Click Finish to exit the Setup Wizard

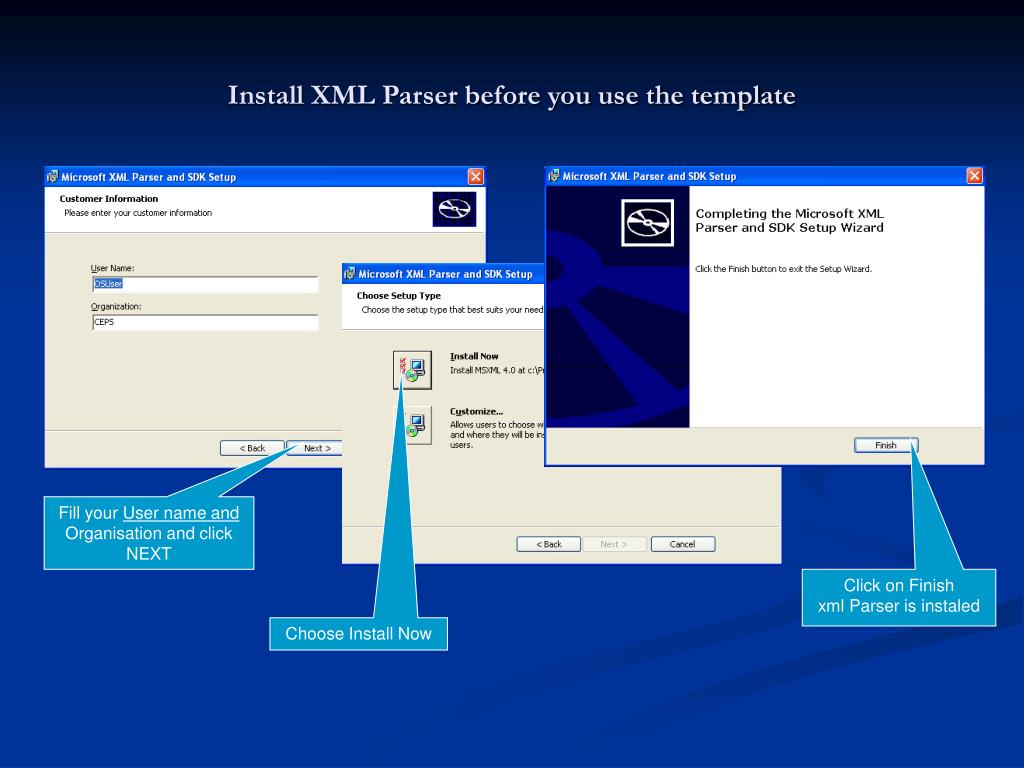886,445
